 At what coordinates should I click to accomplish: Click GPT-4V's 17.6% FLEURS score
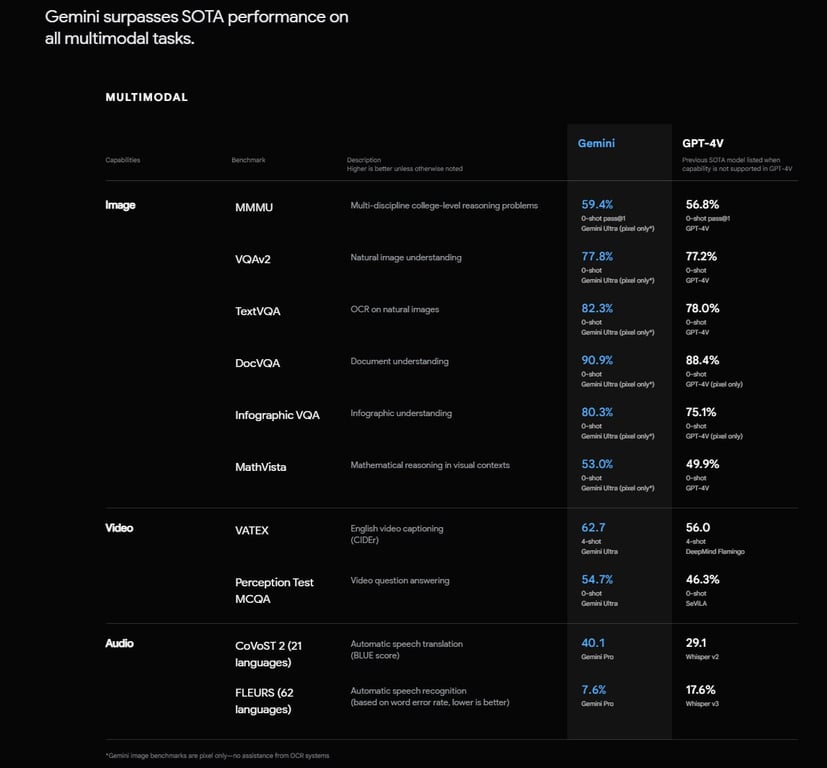pos(700,689)
